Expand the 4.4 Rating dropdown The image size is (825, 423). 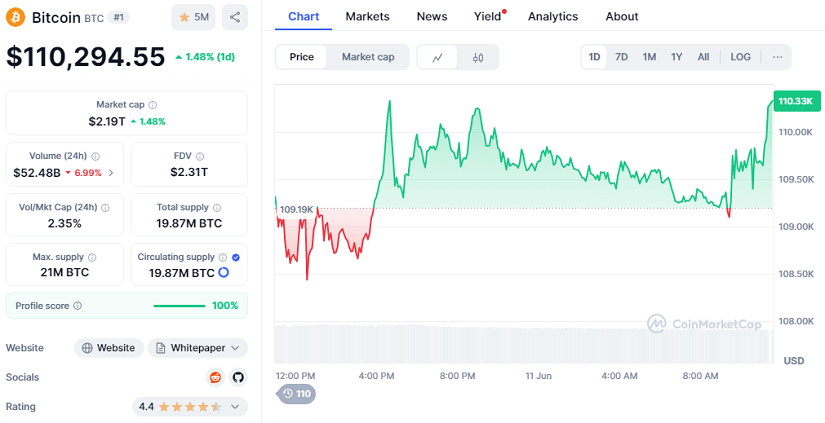tap(190, 407)
